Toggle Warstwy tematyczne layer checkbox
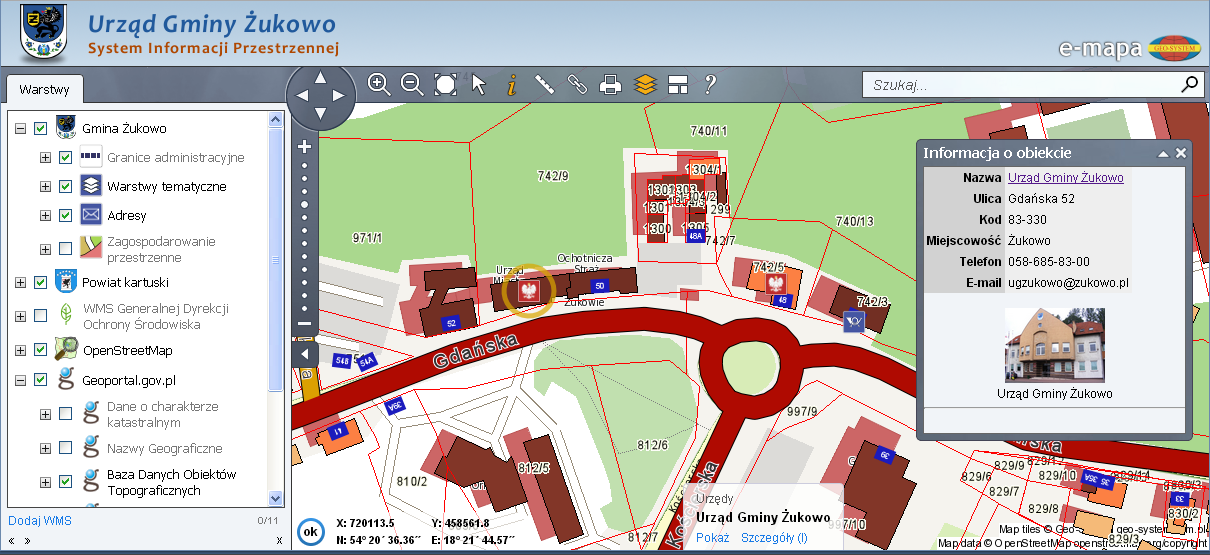1210x555 pixels. pyautogui.click(x=65, y=186)
